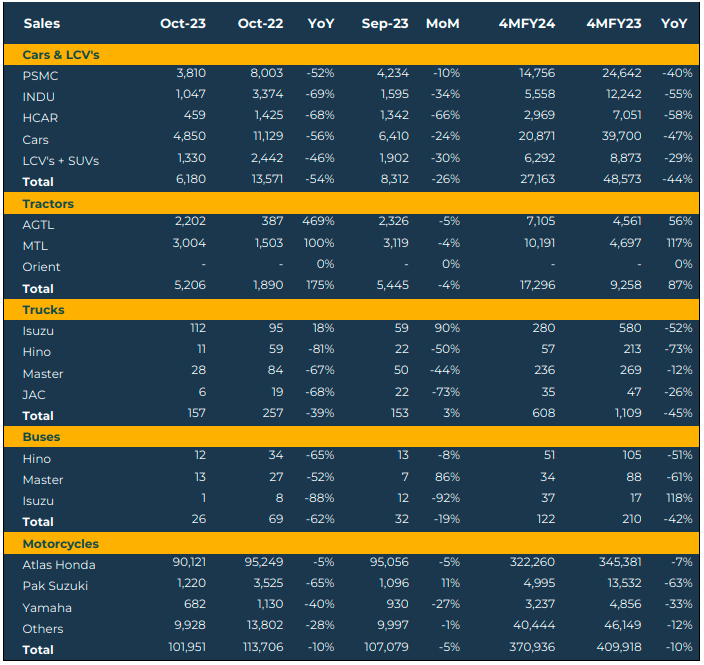The image size is (704, 665).
Task: Select the Yamaha row label
Action: tap(47, 608)
